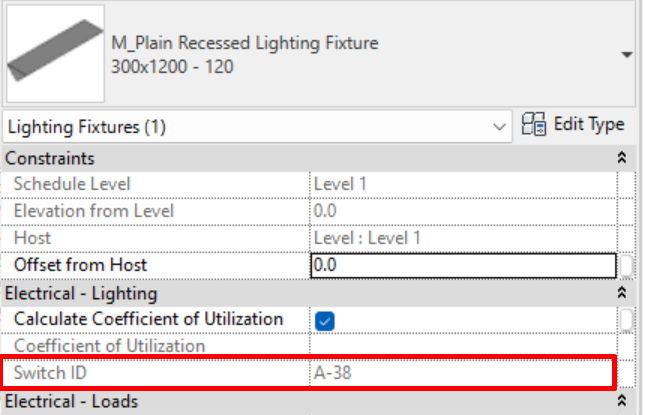Viewport: 645px width, 415px height.
Task: Click the small button beside Calculate Coefficient checkbox
Action: tap(626, 320)
